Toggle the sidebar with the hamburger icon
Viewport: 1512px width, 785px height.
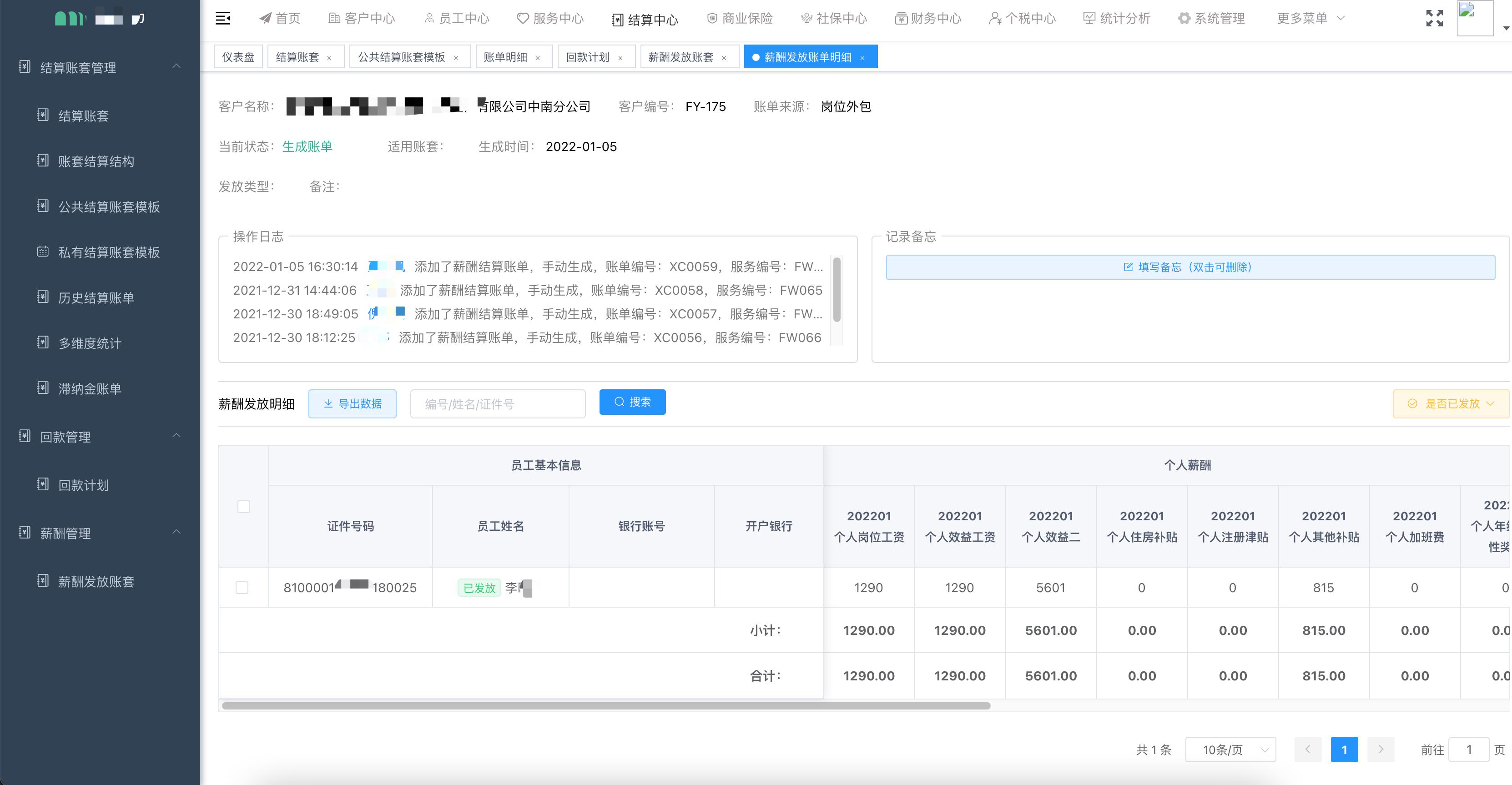tap(224, 18)
